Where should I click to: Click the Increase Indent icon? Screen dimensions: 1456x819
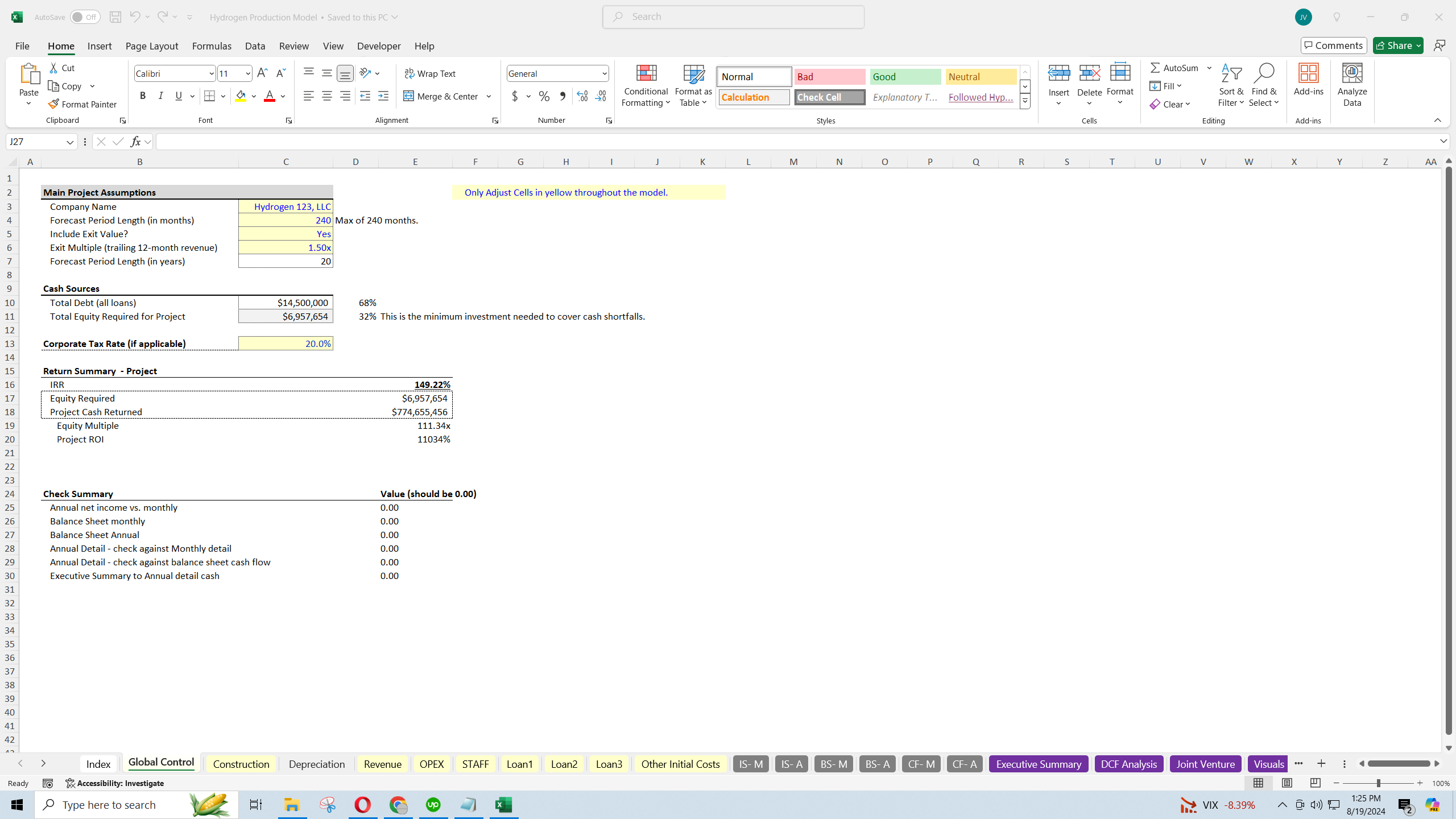pos(383,96)
